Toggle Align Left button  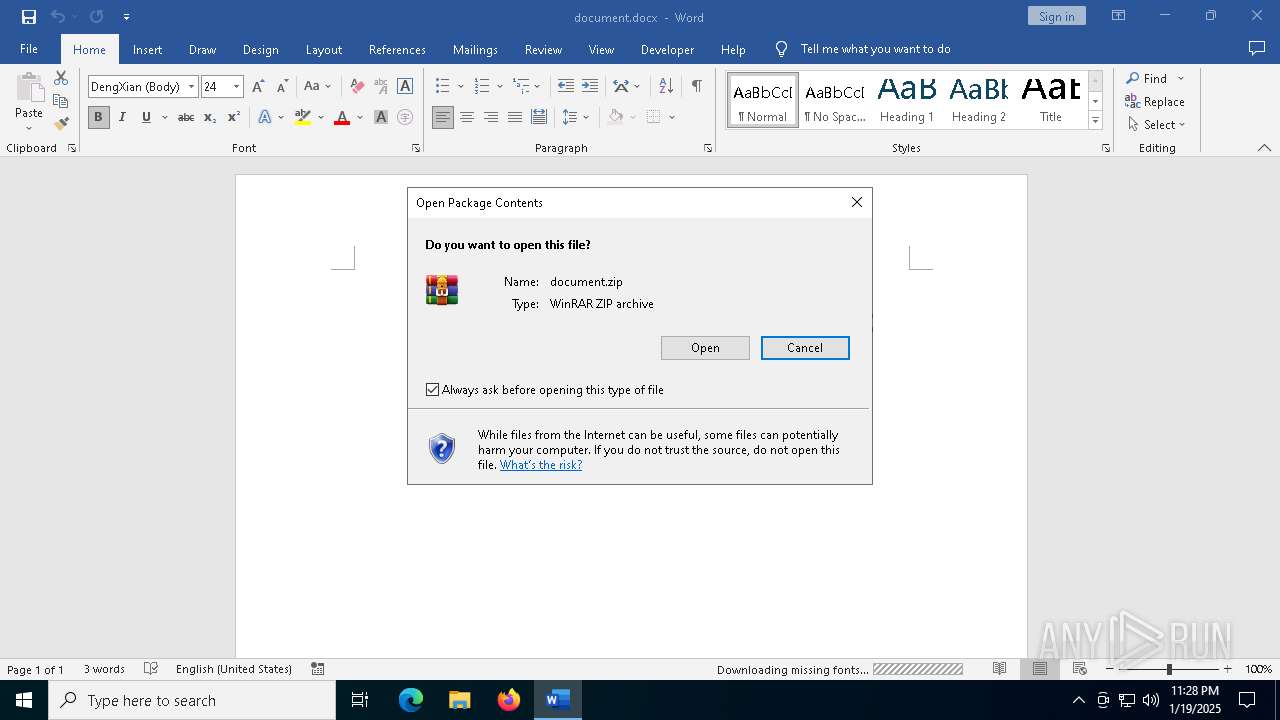coord(443,118)
